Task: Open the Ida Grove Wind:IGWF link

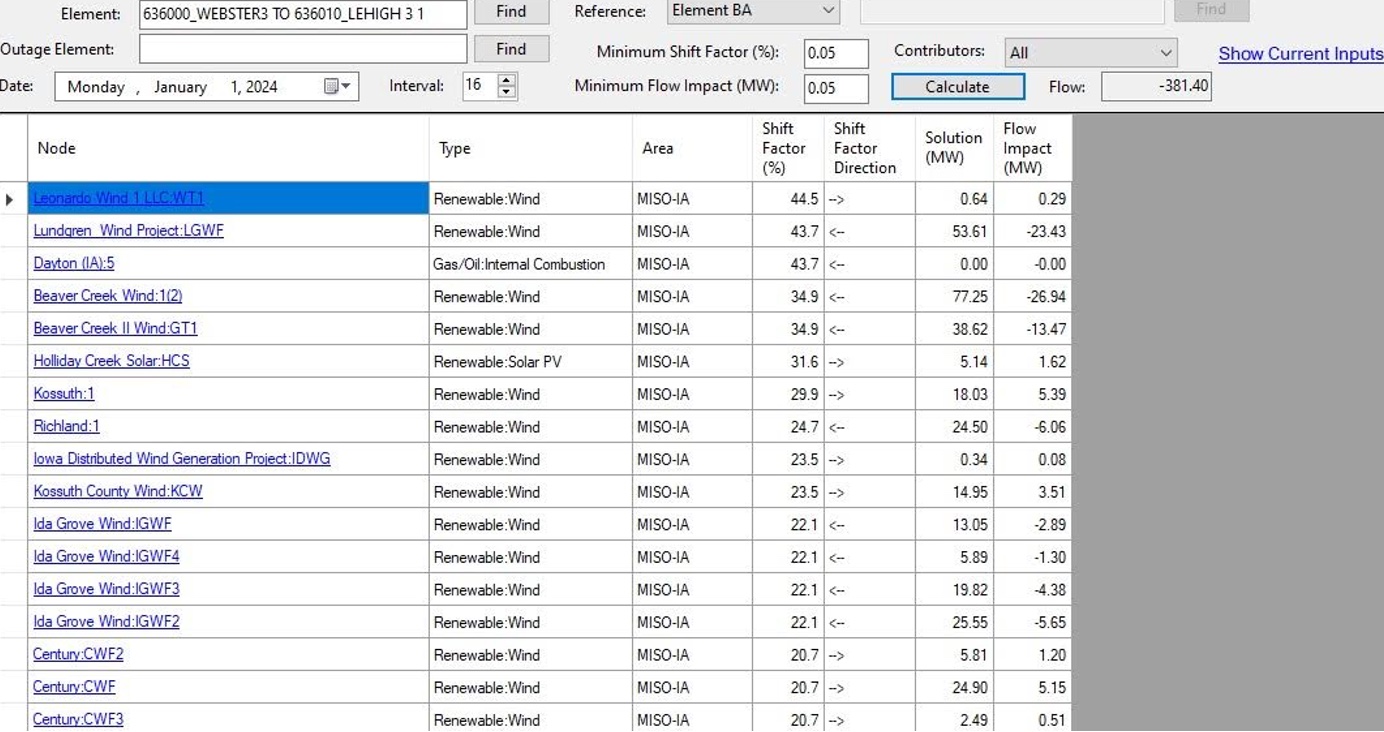Action: point(102,524)
